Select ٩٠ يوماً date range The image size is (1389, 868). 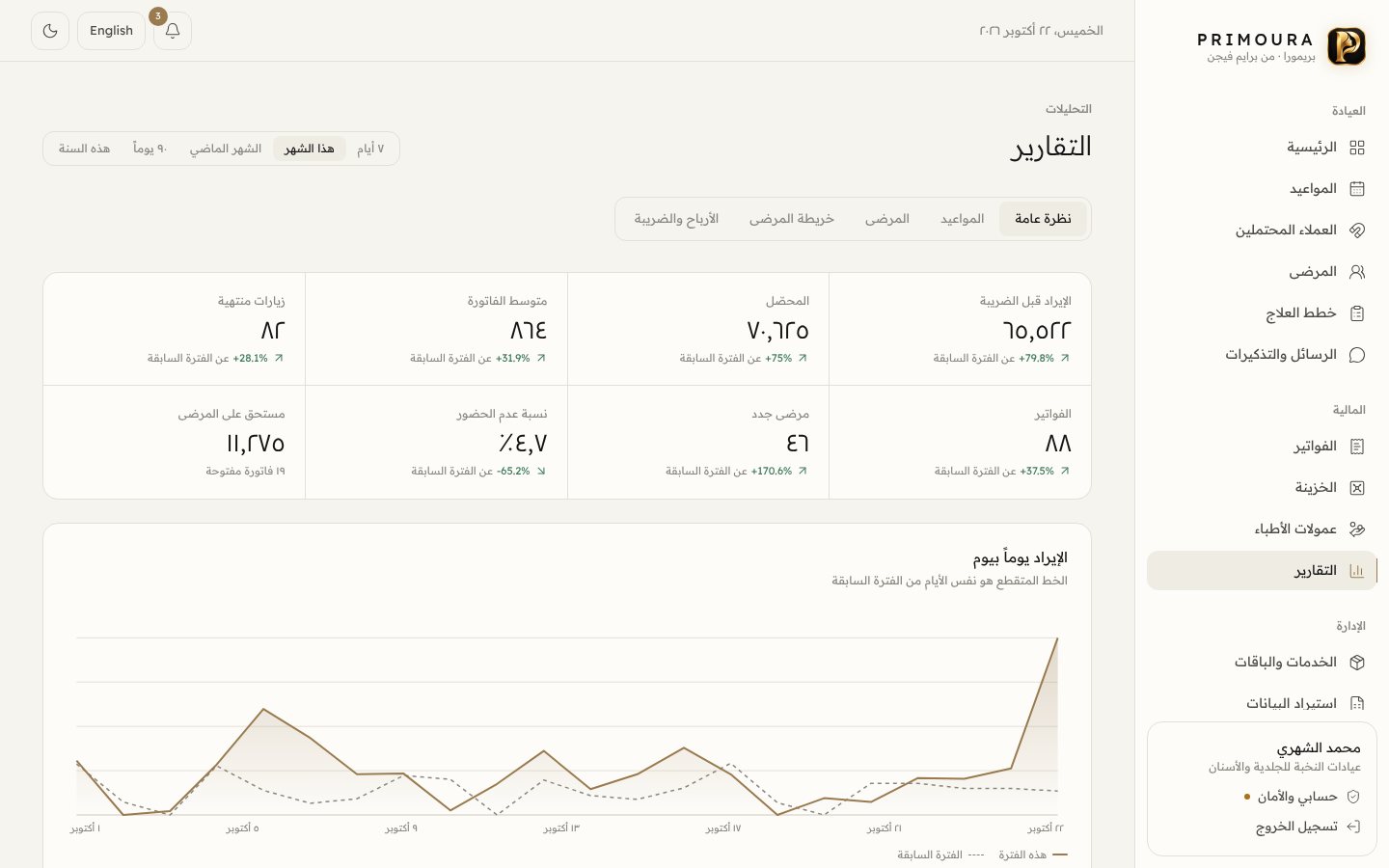[150, 149]
